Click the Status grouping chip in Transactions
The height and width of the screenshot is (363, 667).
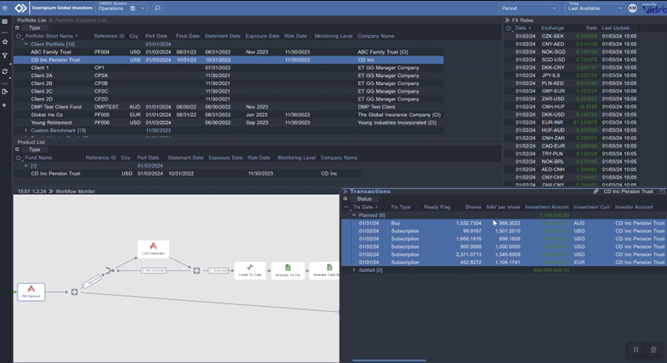(364, 199)
